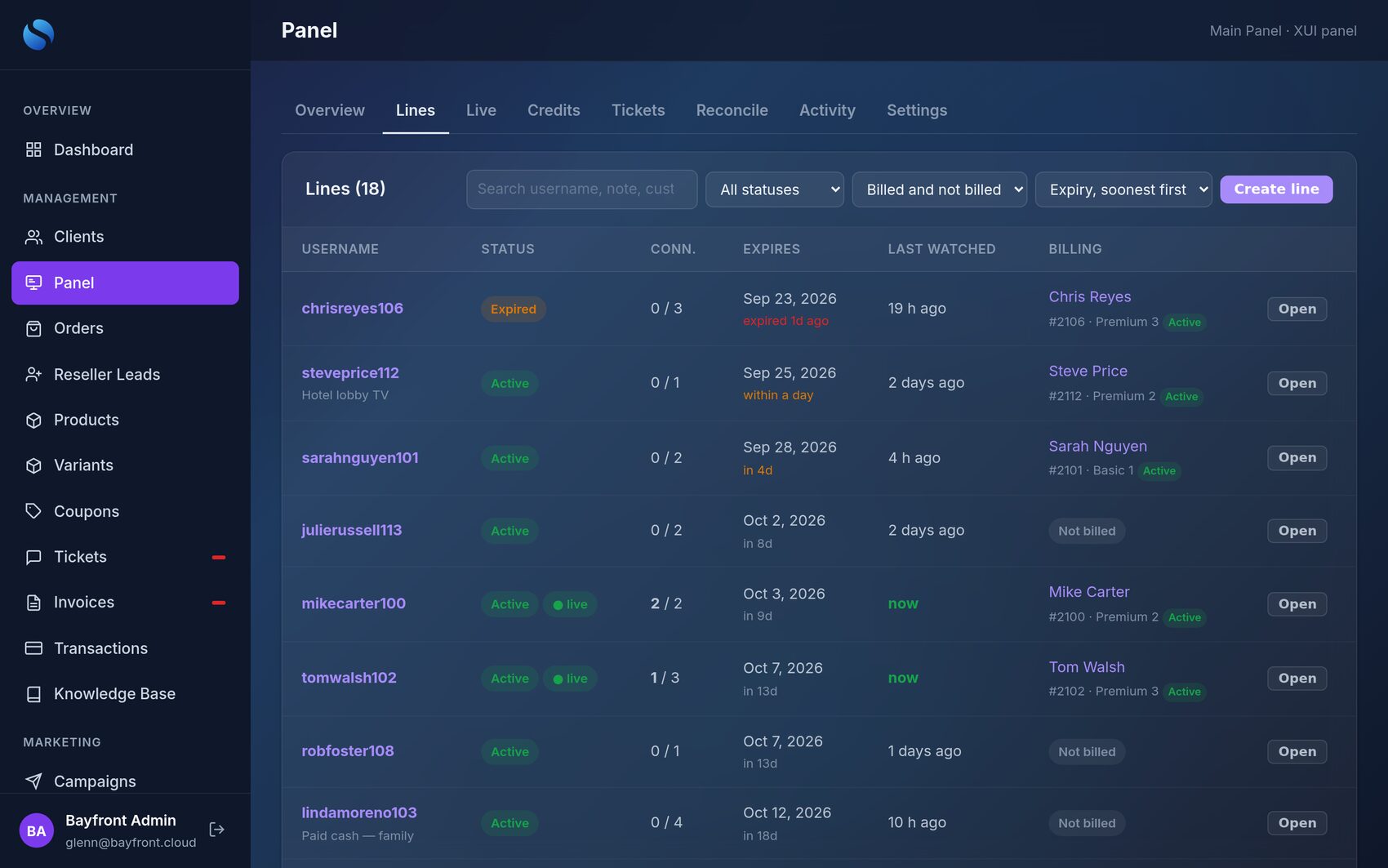Click the Invoices document icon
1388x868 pixels.
pos(33,603)
